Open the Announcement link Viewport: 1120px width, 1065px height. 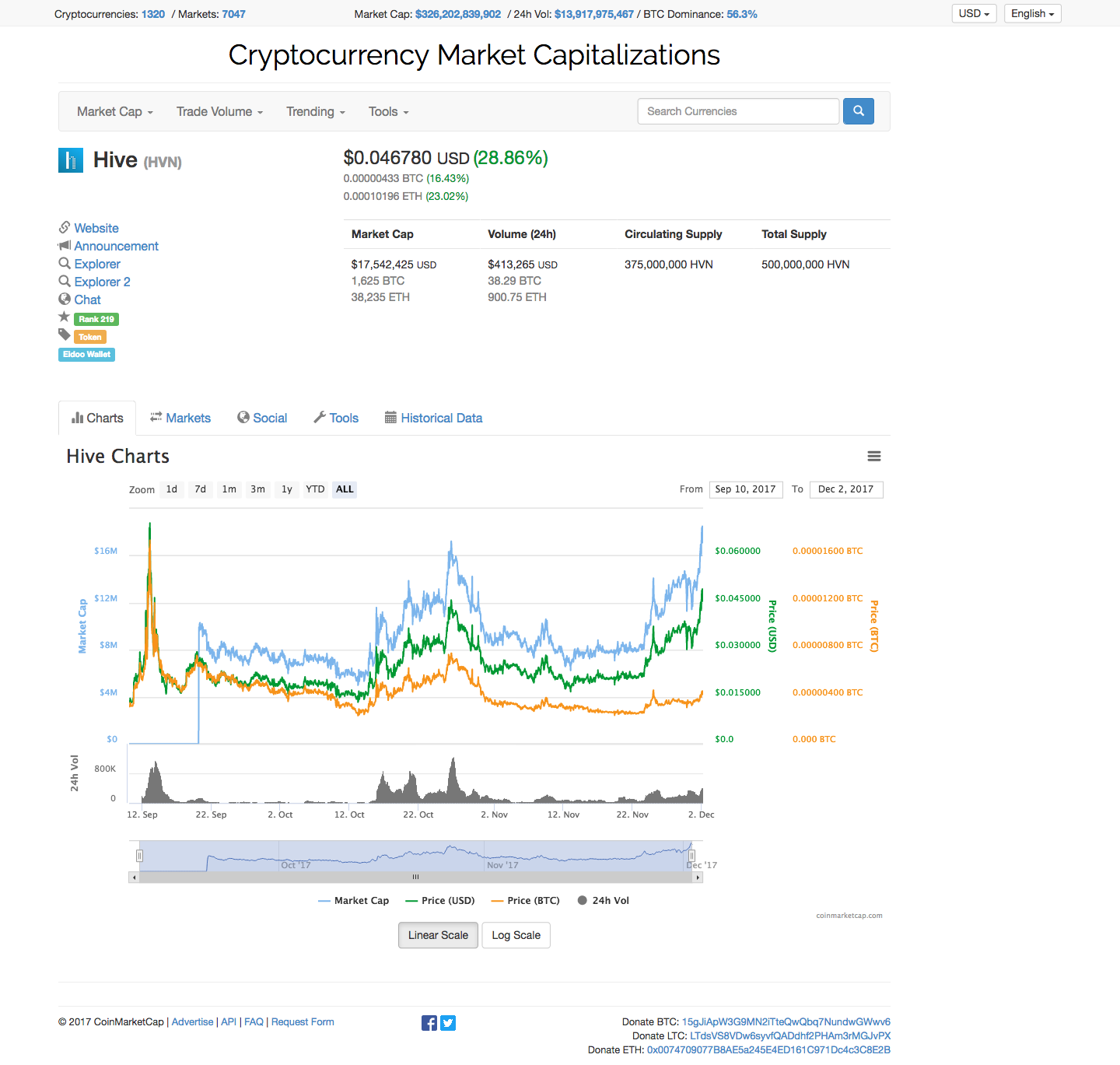tap(117, 246)
